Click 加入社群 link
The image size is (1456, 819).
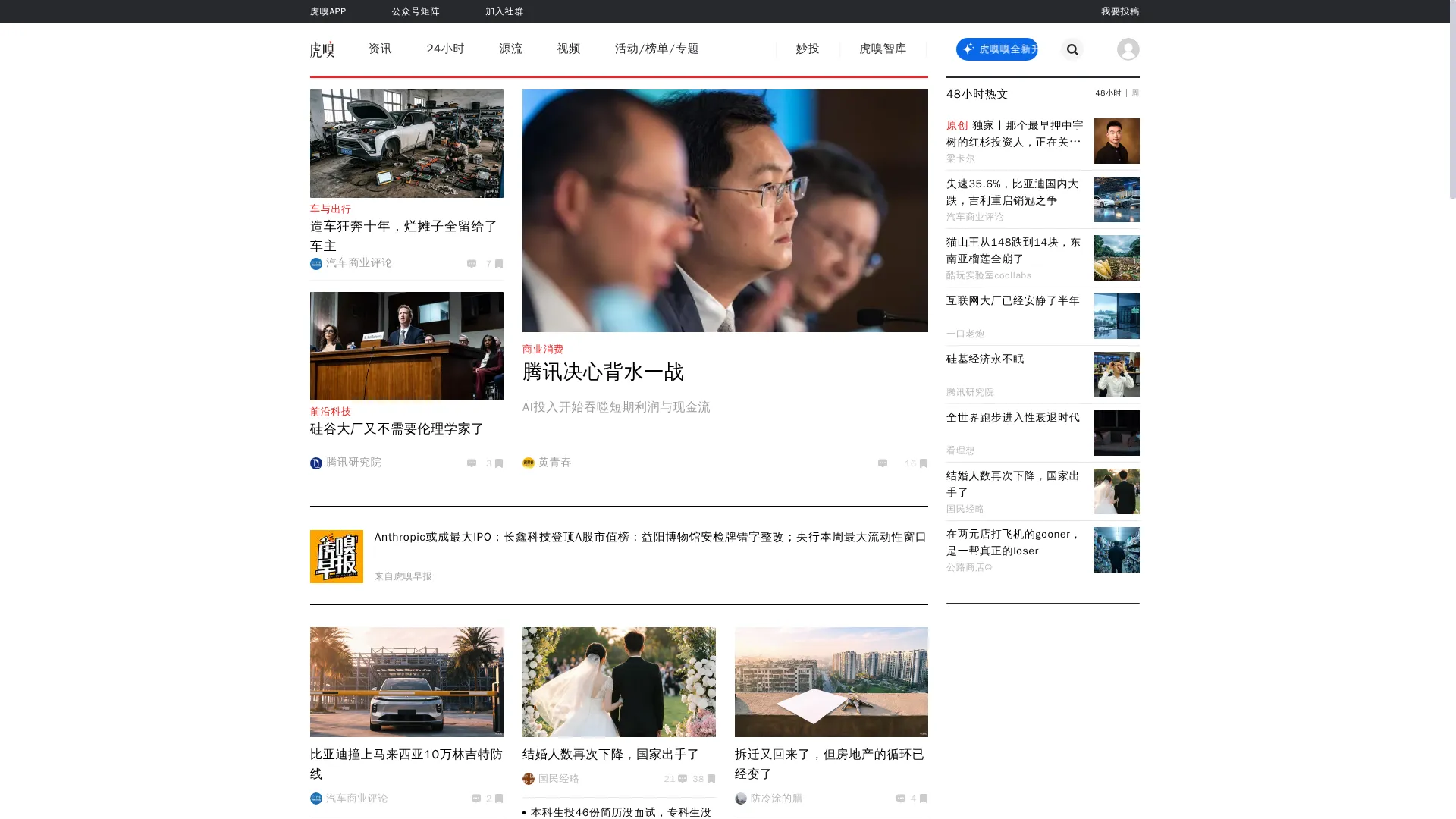504,11
